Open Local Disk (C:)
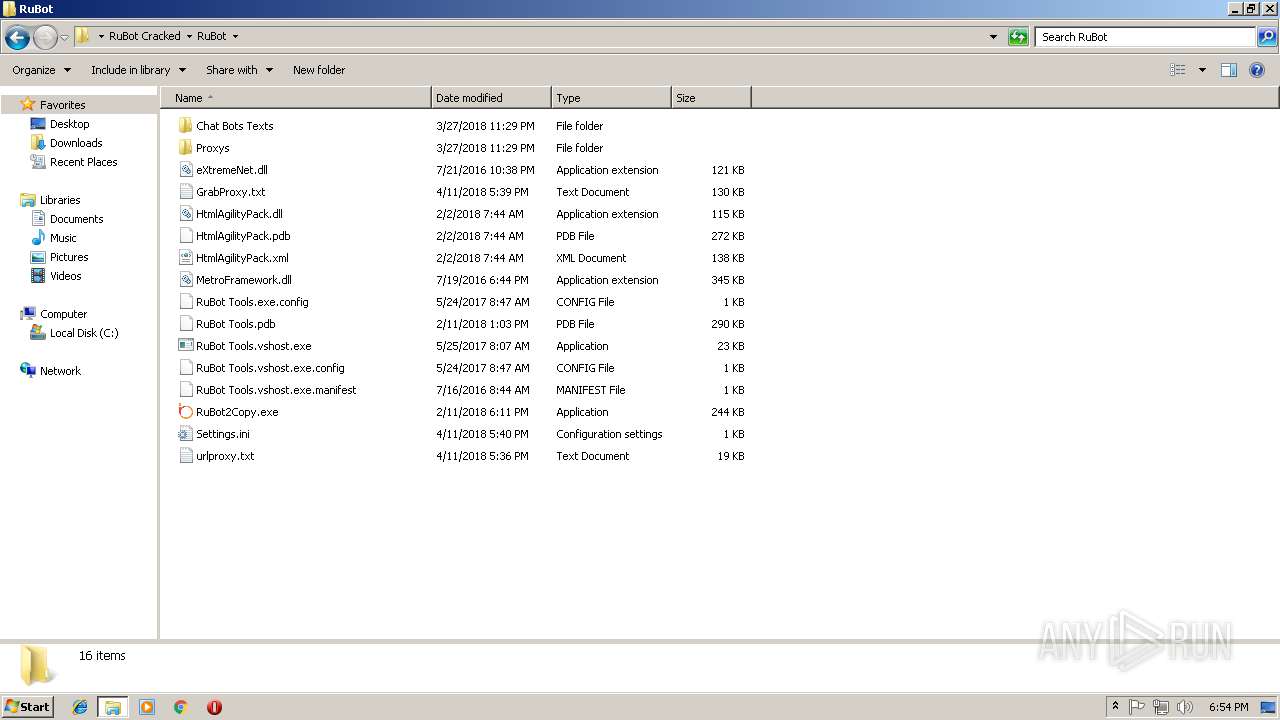1280x720 pixels. click(84, 333)
